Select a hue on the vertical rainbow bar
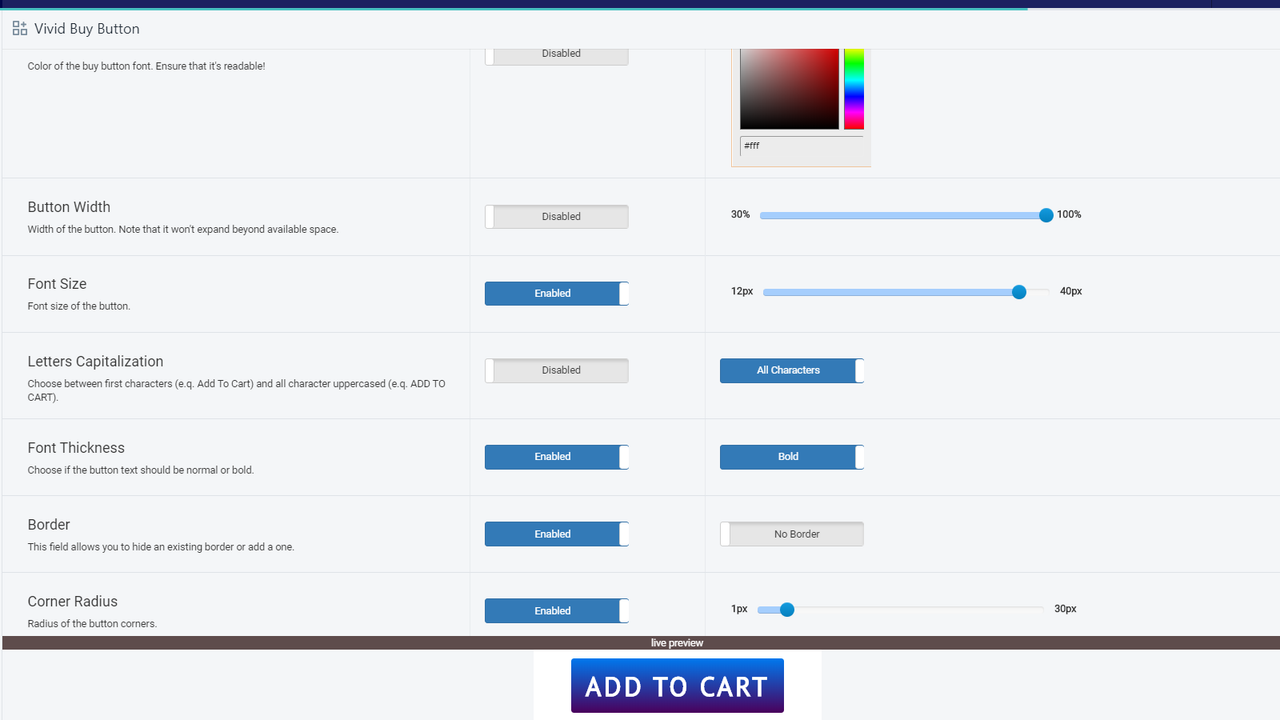 pos(852,88)
